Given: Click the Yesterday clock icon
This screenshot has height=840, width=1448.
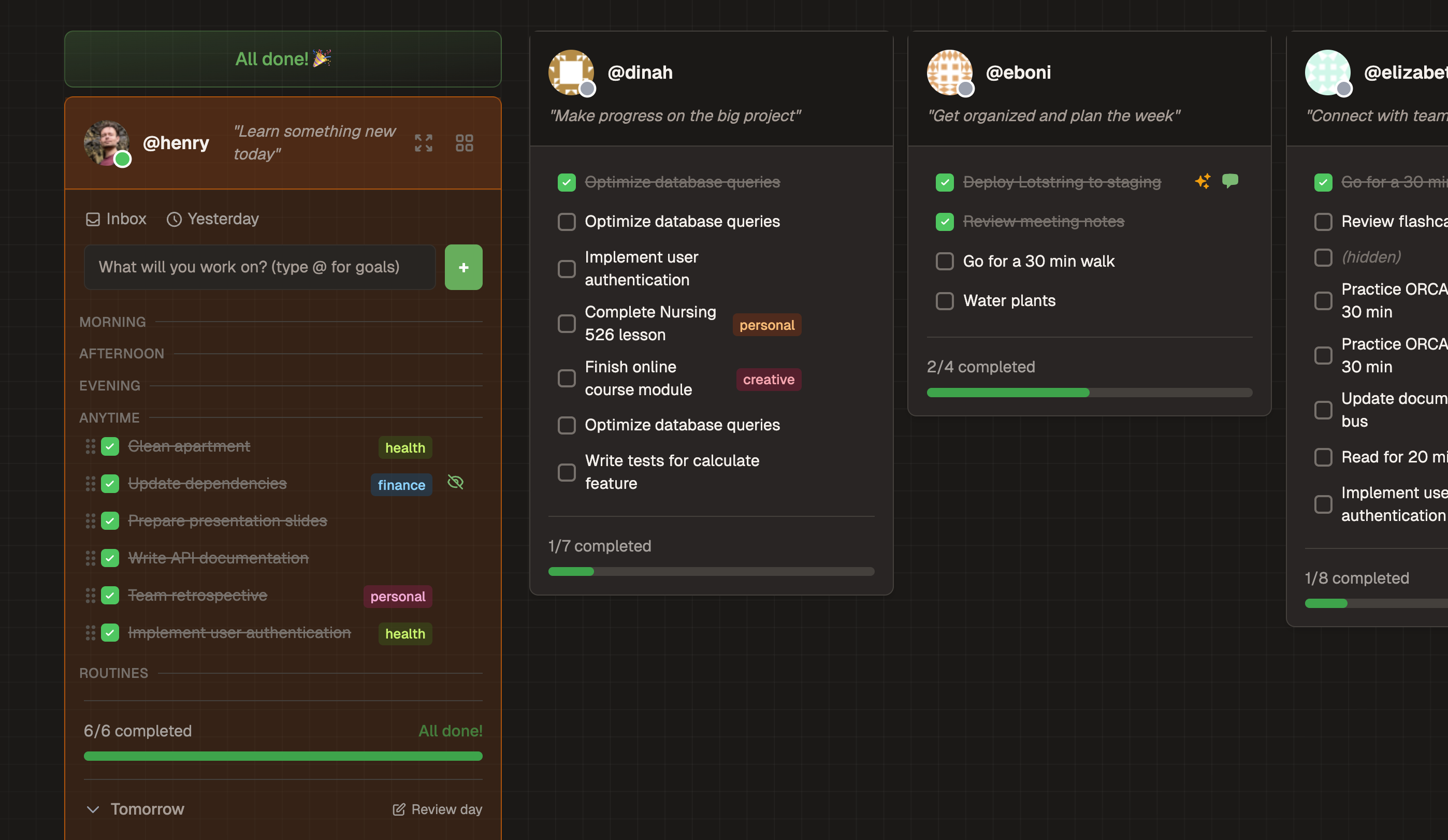Looking at the screenshot, I should (174, 219).
